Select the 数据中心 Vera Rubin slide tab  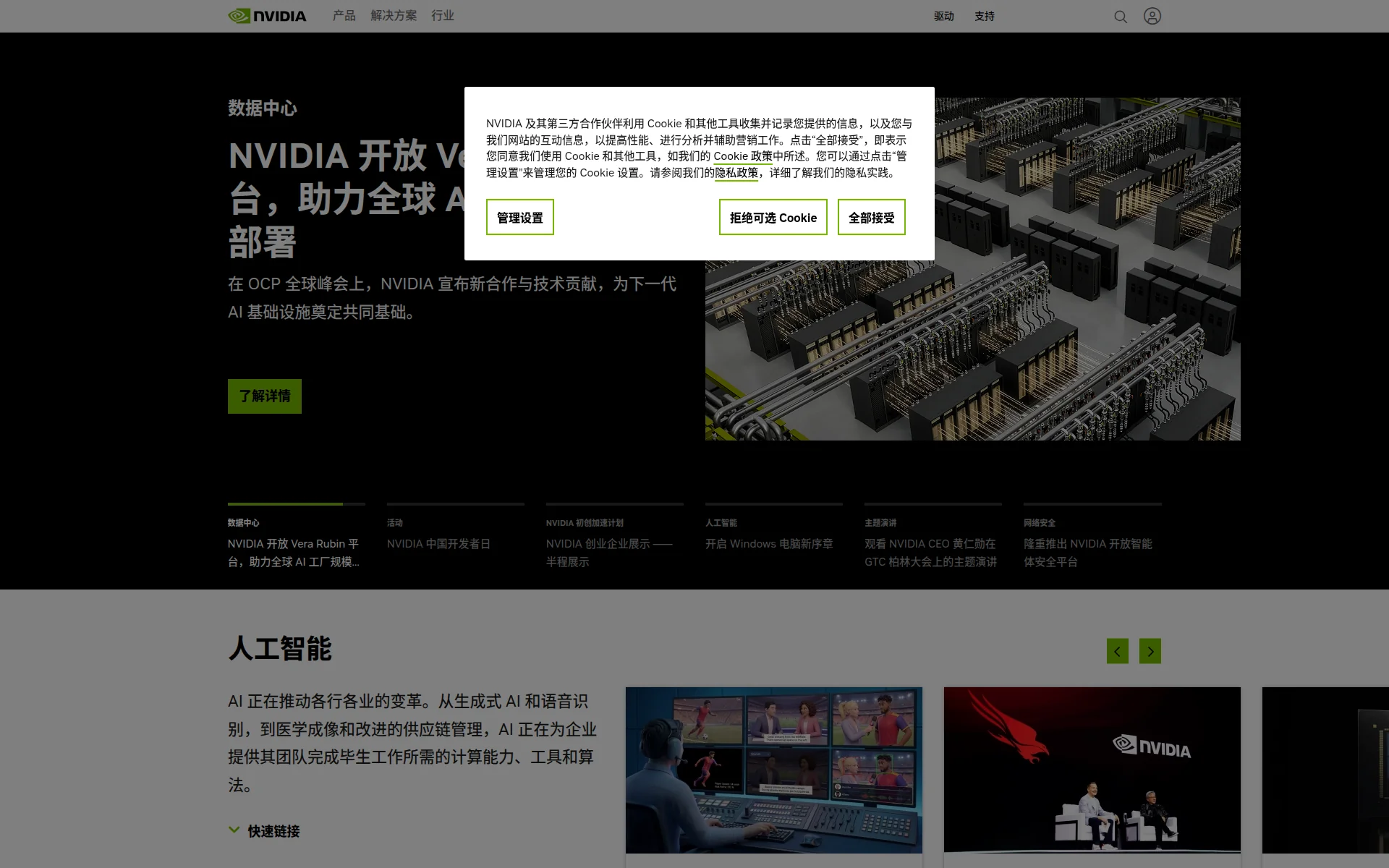297,537
